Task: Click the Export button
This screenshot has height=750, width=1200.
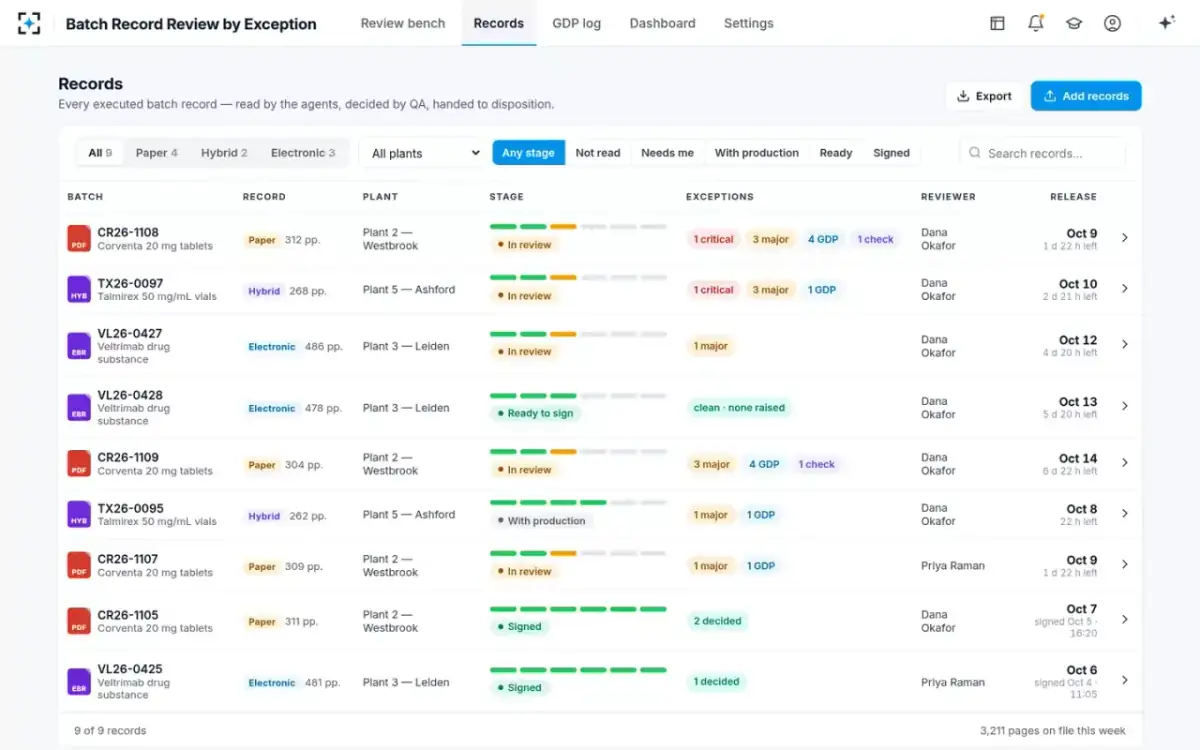Action: pos(984,96)
